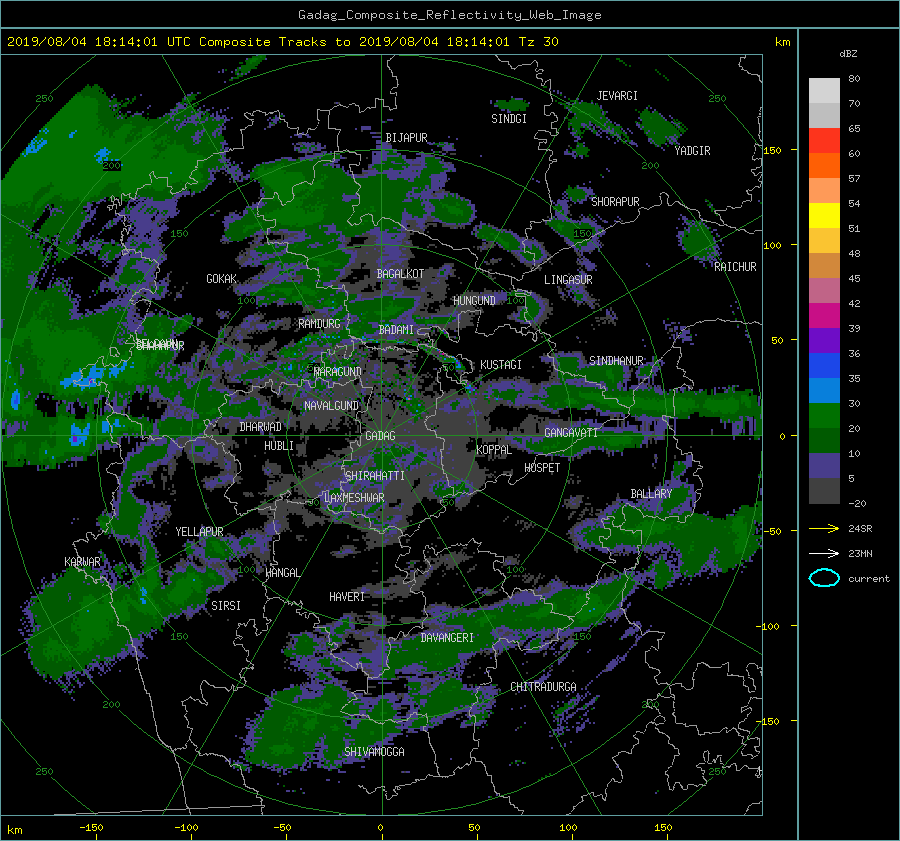Image resolution: width=900 pixels, height=841 pixels.
Task: Click the SHIVAMOGGA city label
Action: [x=374, y=752]
